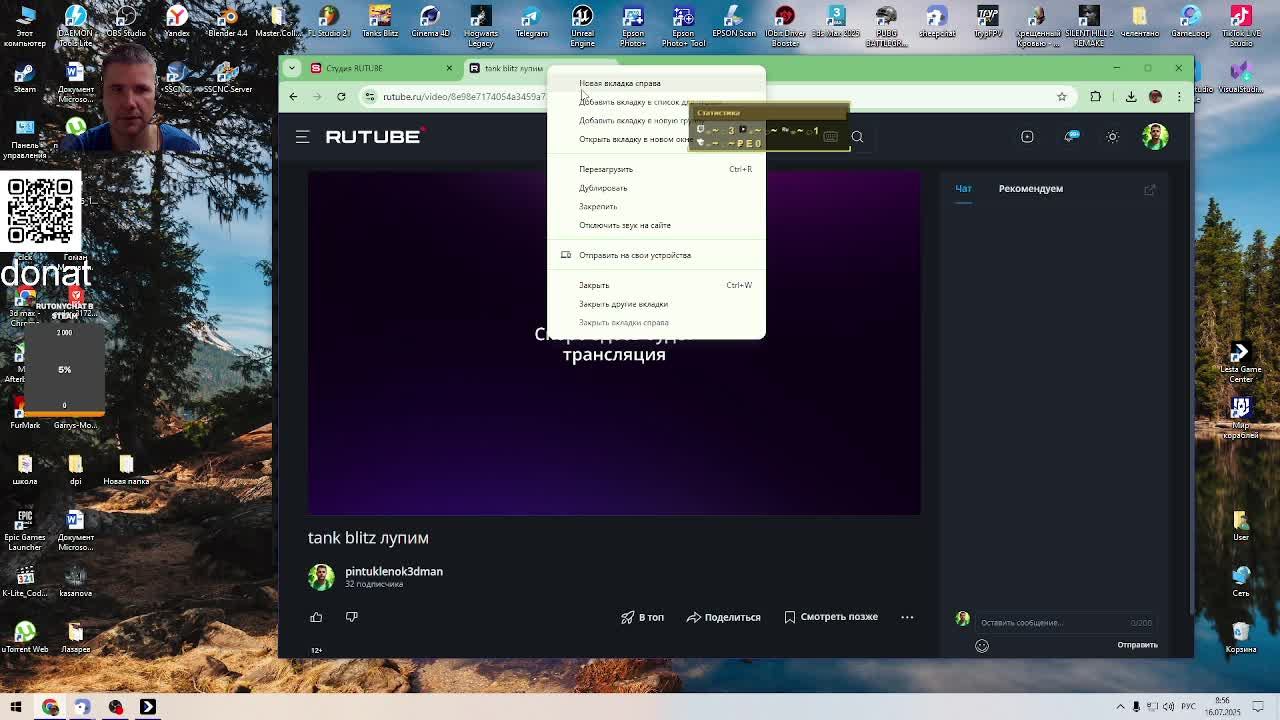This screenshot has width=1280, height=720.
Task: Toggle RUTUBE light/dark theme sun icon
Action: point(1112,137)
